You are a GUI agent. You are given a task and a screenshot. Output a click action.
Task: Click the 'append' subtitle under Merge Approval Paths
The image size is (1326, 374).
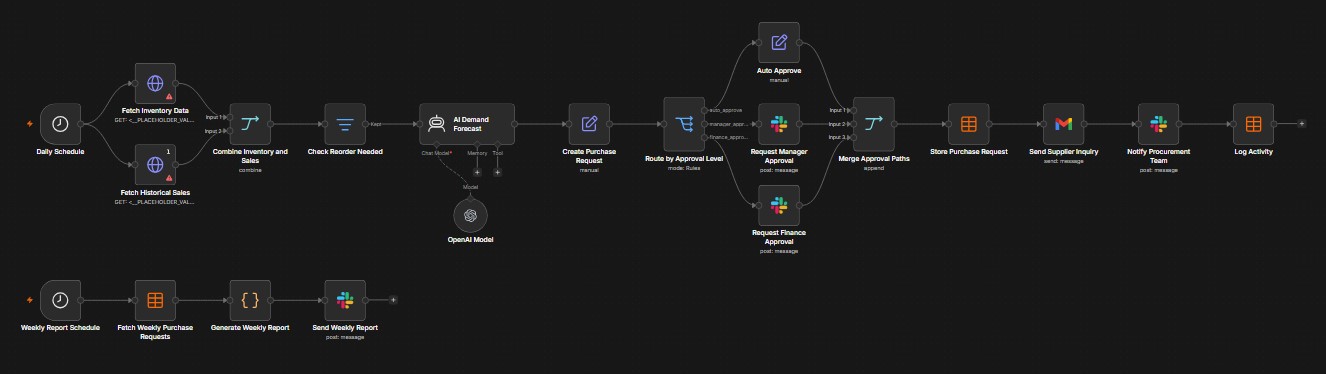[874, 169]
